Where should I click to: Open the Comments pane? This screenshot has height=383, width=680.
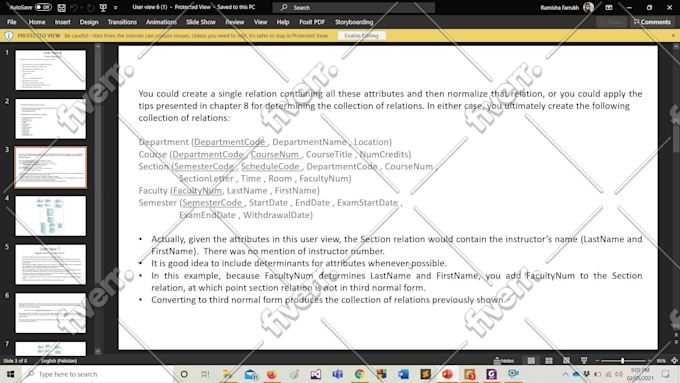click(x=652, y=22)
